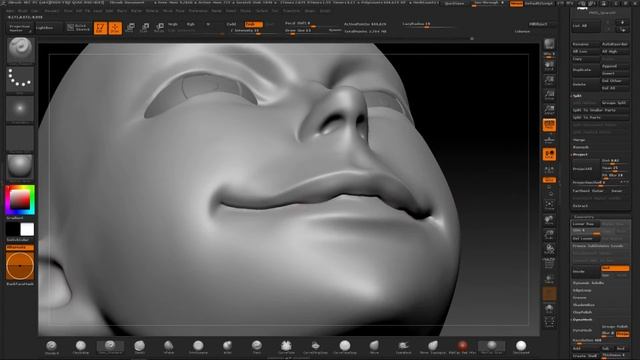Enable Zadd mode

[231, 24]
